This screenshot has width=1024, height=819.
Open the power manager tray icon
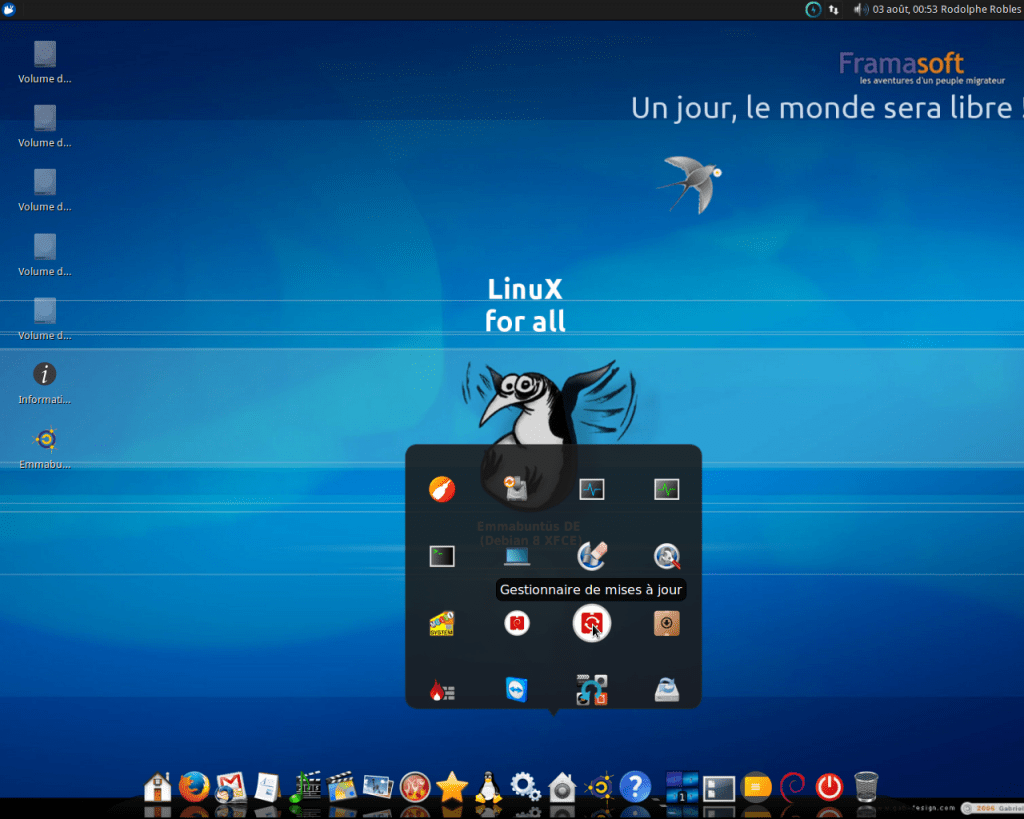point(813,9)
